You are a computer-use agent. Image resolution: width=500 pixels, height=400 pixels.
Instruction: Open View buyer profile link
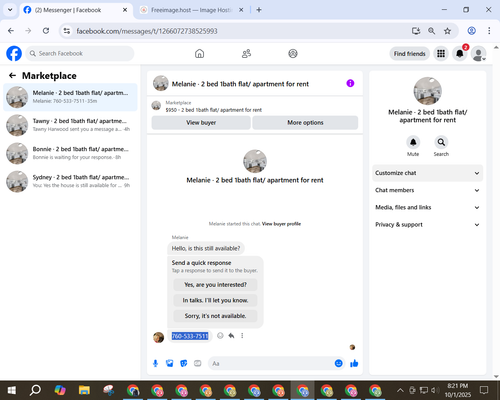[281, 224]
